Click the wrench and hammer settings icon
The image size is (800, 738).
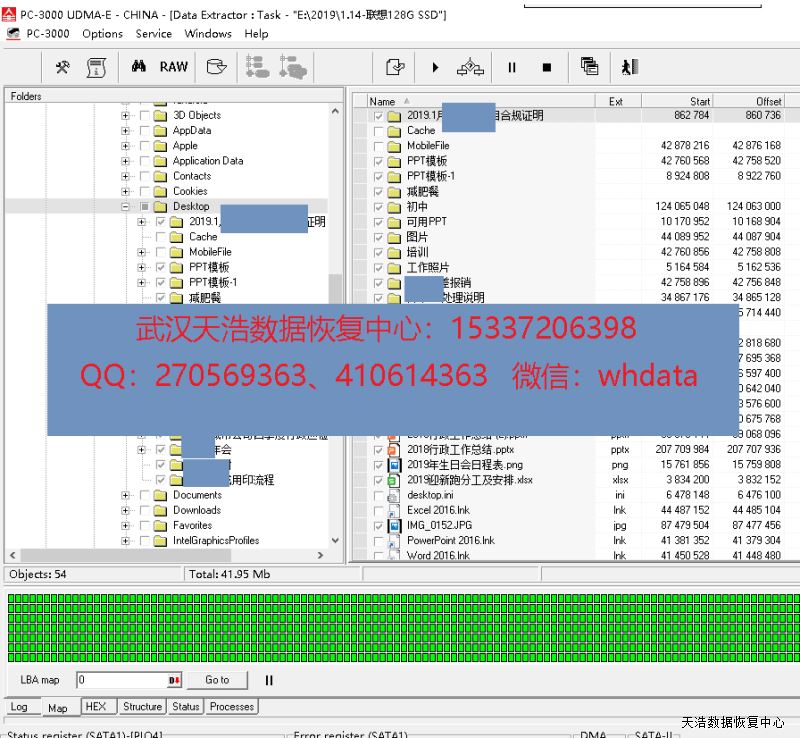point(63,67)
